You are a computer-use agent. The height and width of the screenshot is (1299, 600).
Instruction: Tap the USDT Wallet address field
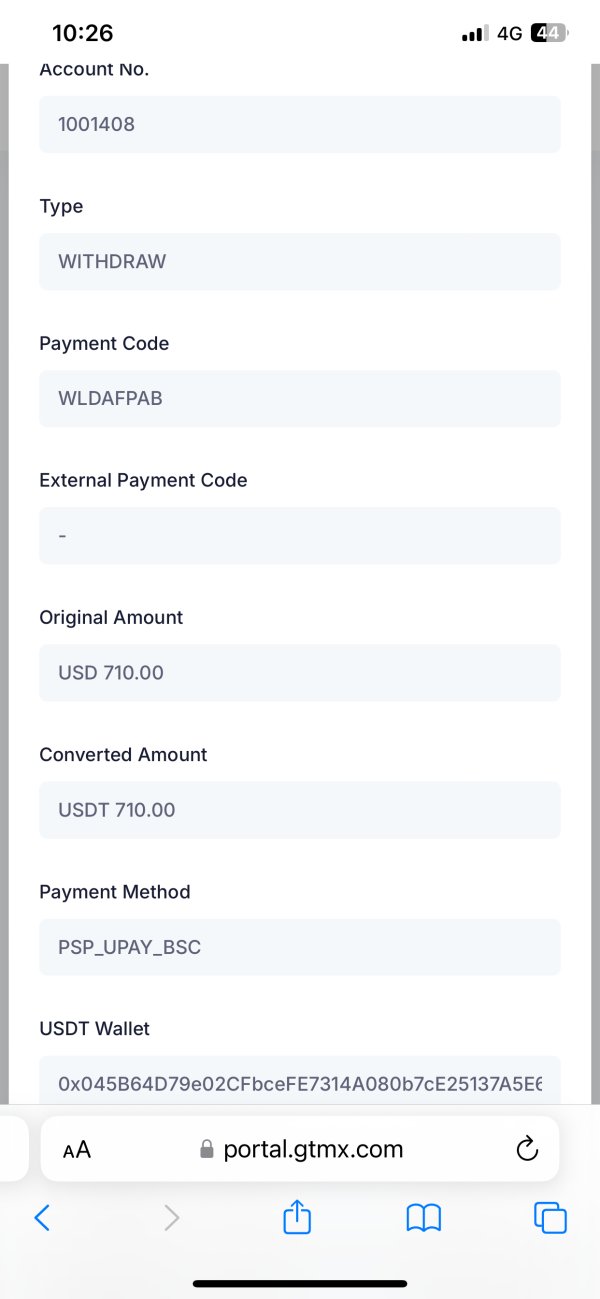pyautogui.click(x=300, y=1082)
